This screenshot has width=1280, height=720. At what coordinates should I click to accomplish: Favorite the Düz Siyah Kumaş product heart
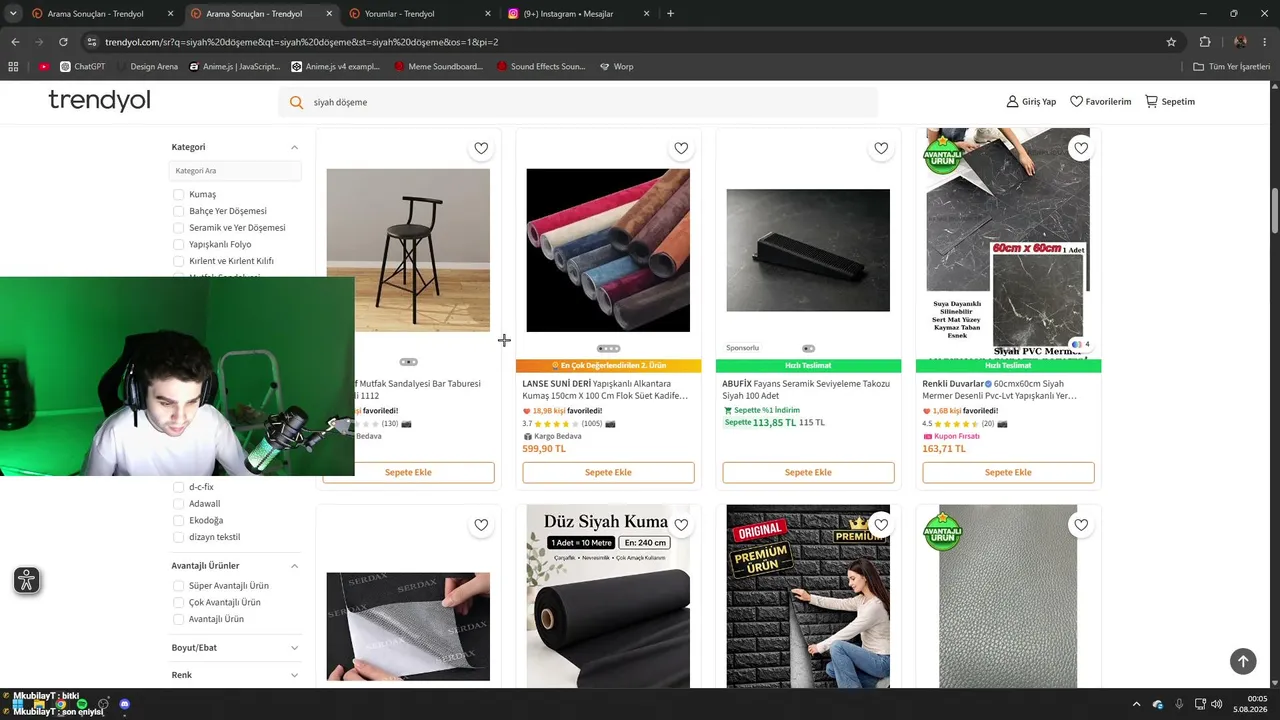681,524
